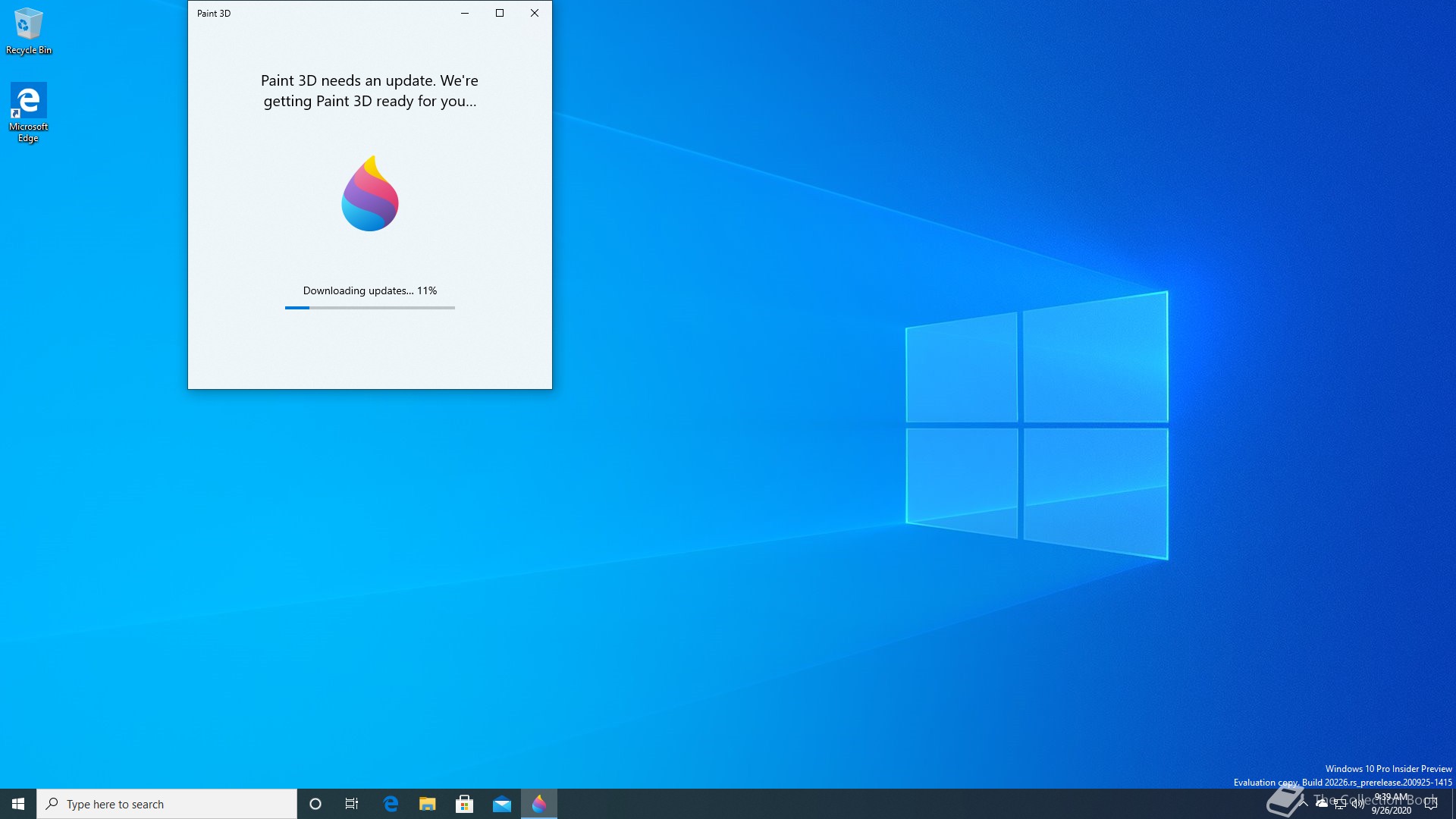This screenshot has width=1456, height=819.
Task: Show hidden system tray icons
Action: (1304, 804)
